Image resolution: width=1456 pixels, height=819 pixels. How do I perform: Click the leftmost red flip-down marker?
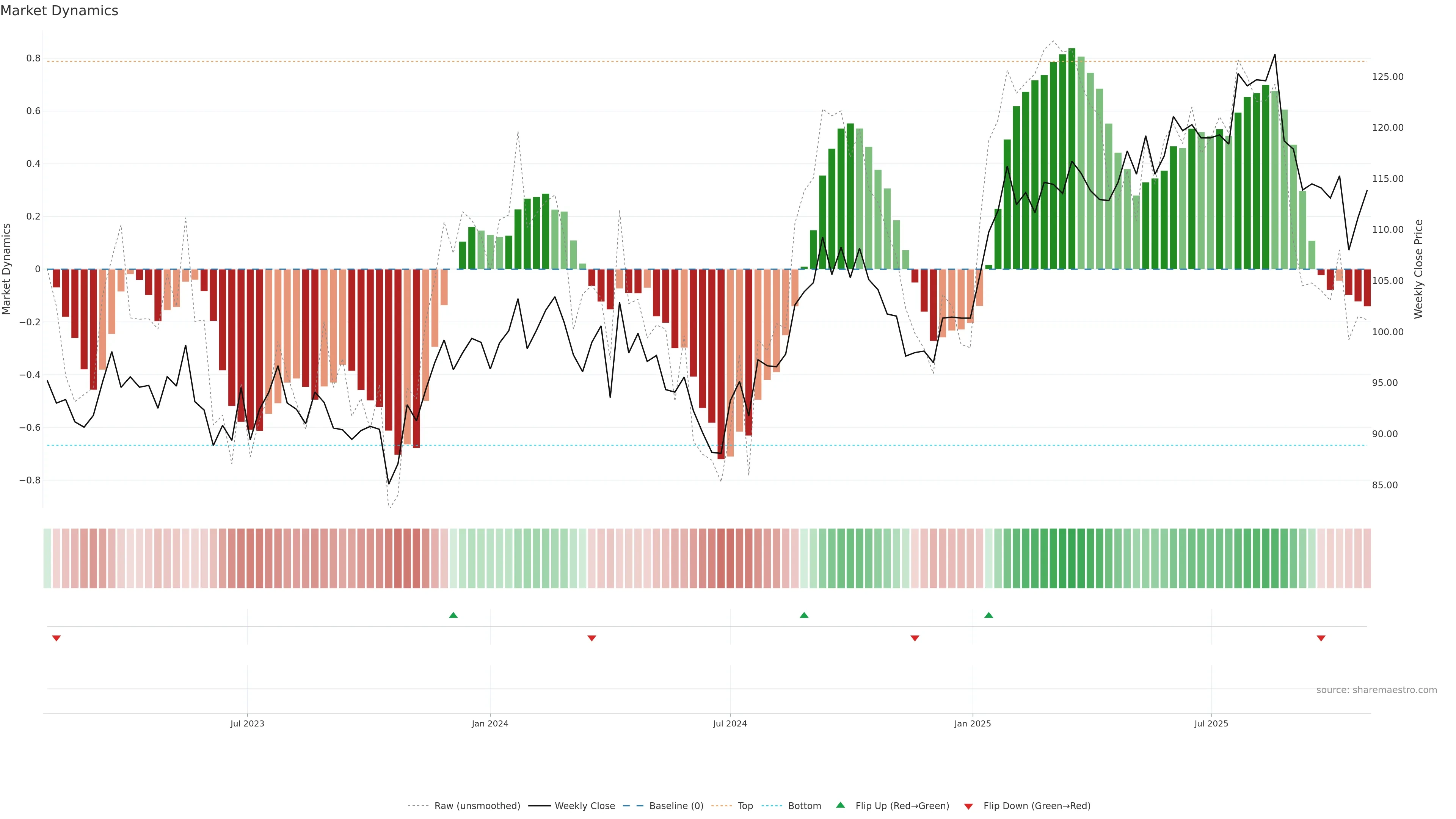pos(56,638)
